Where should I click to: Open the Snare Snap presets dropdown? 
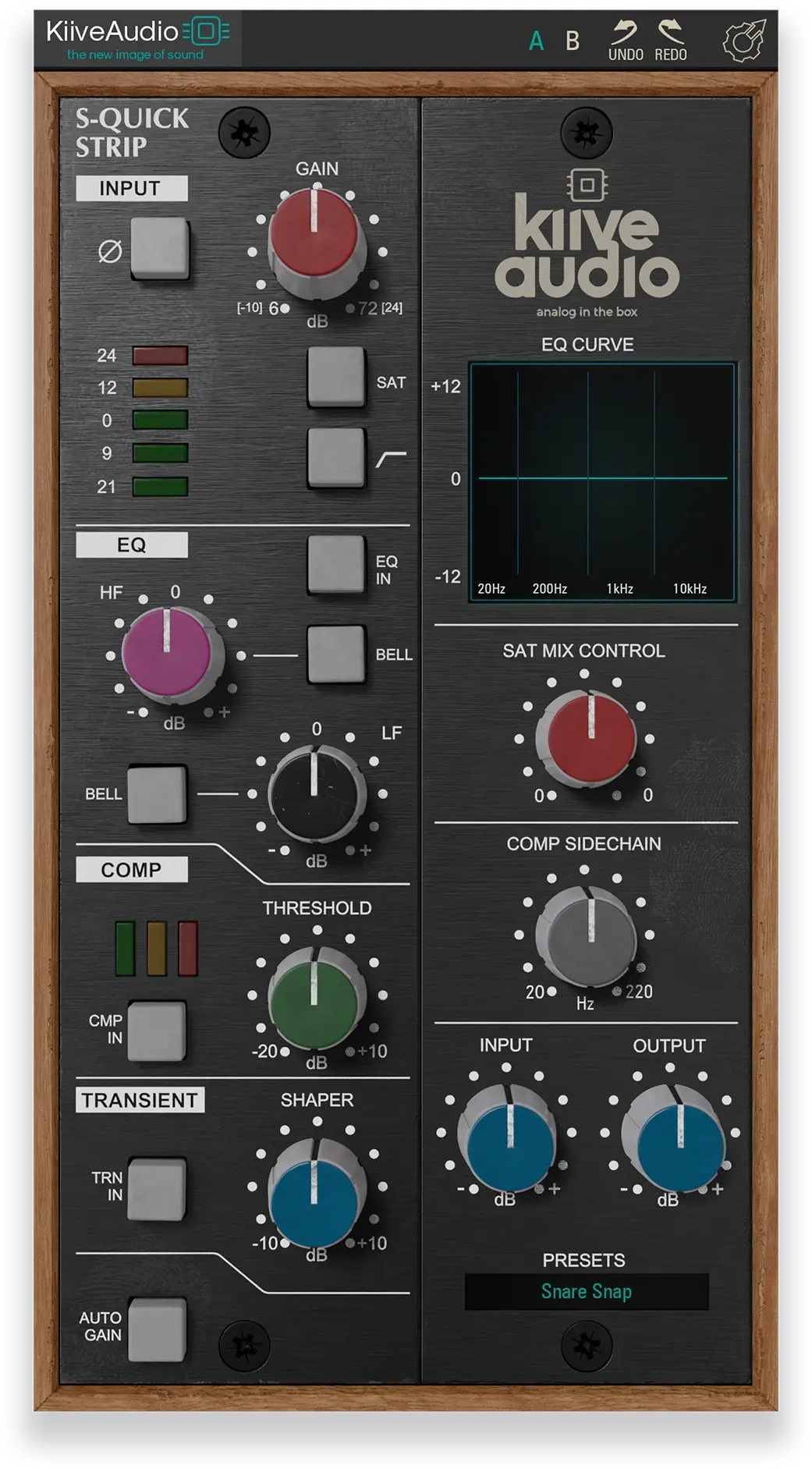587,1291
